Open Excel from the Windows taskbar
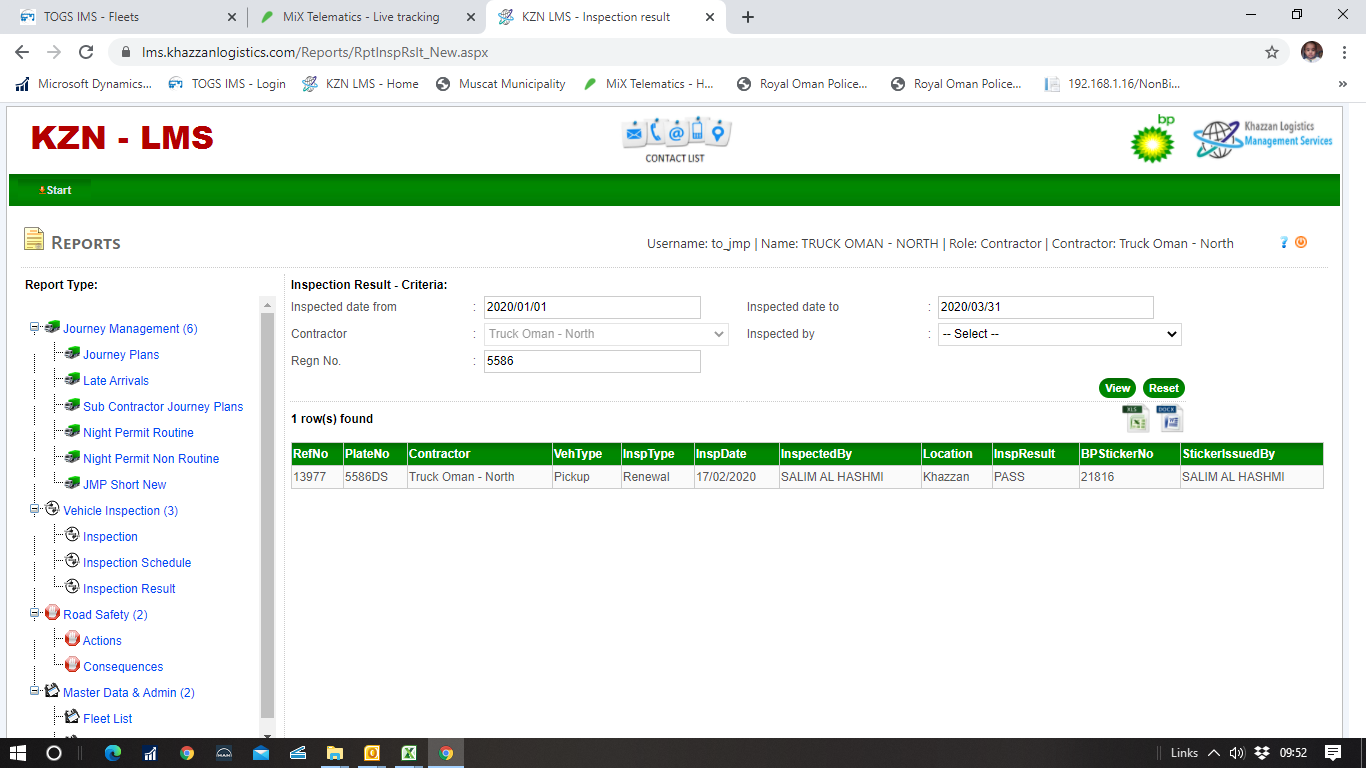The height and width of the screenshot is (768, 1366). tap(409, 753)
